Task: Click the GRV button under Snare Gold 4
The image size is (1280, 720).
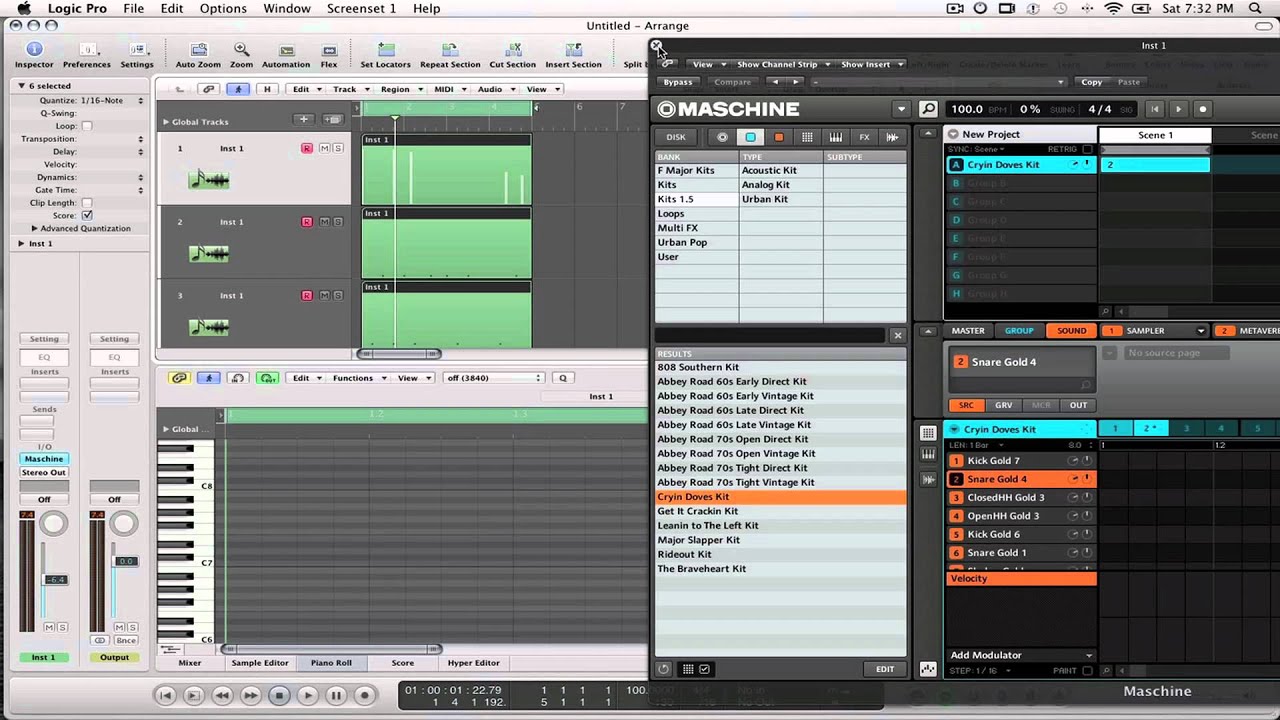Action: (x=1004, y=405)
